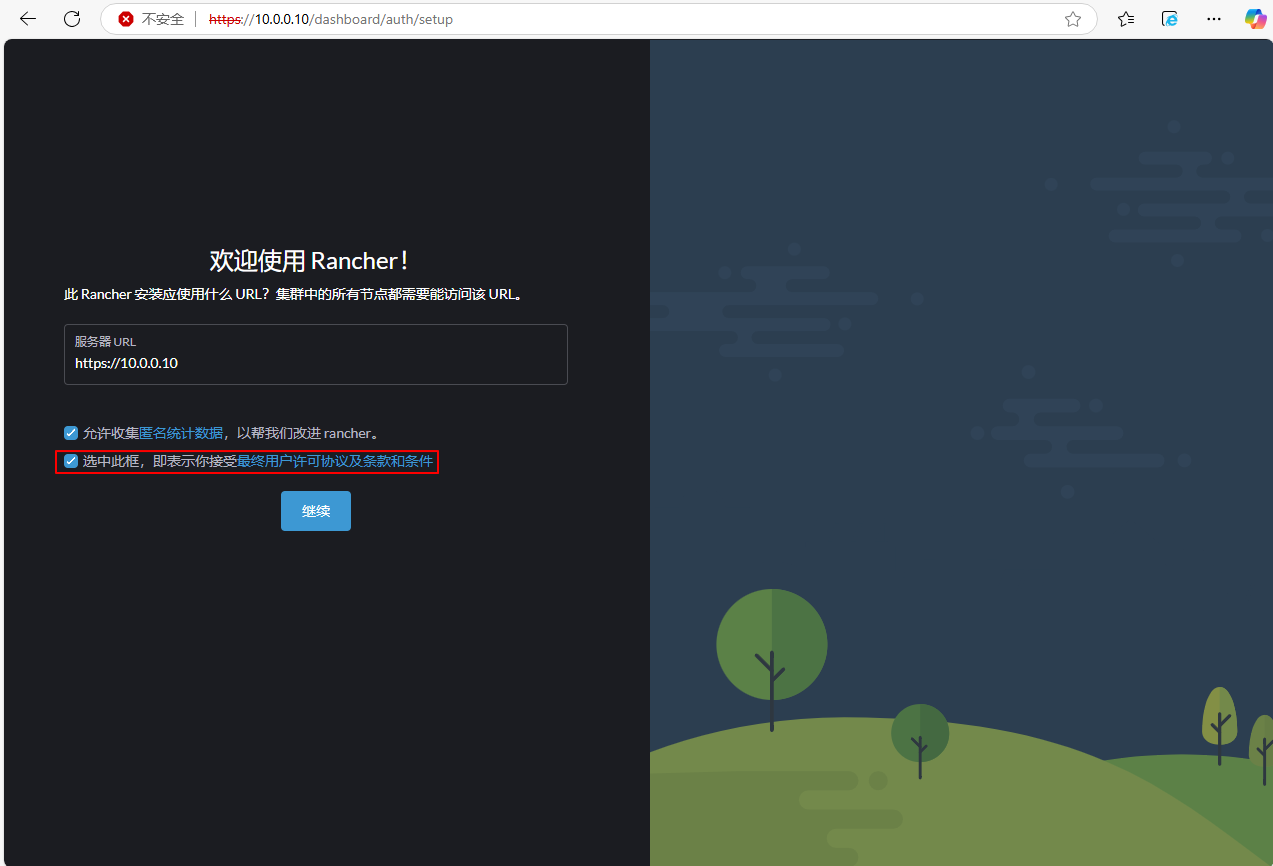Reload the page with the refresh icon
The image size is (1273, 866).
[x=72, y=19]
